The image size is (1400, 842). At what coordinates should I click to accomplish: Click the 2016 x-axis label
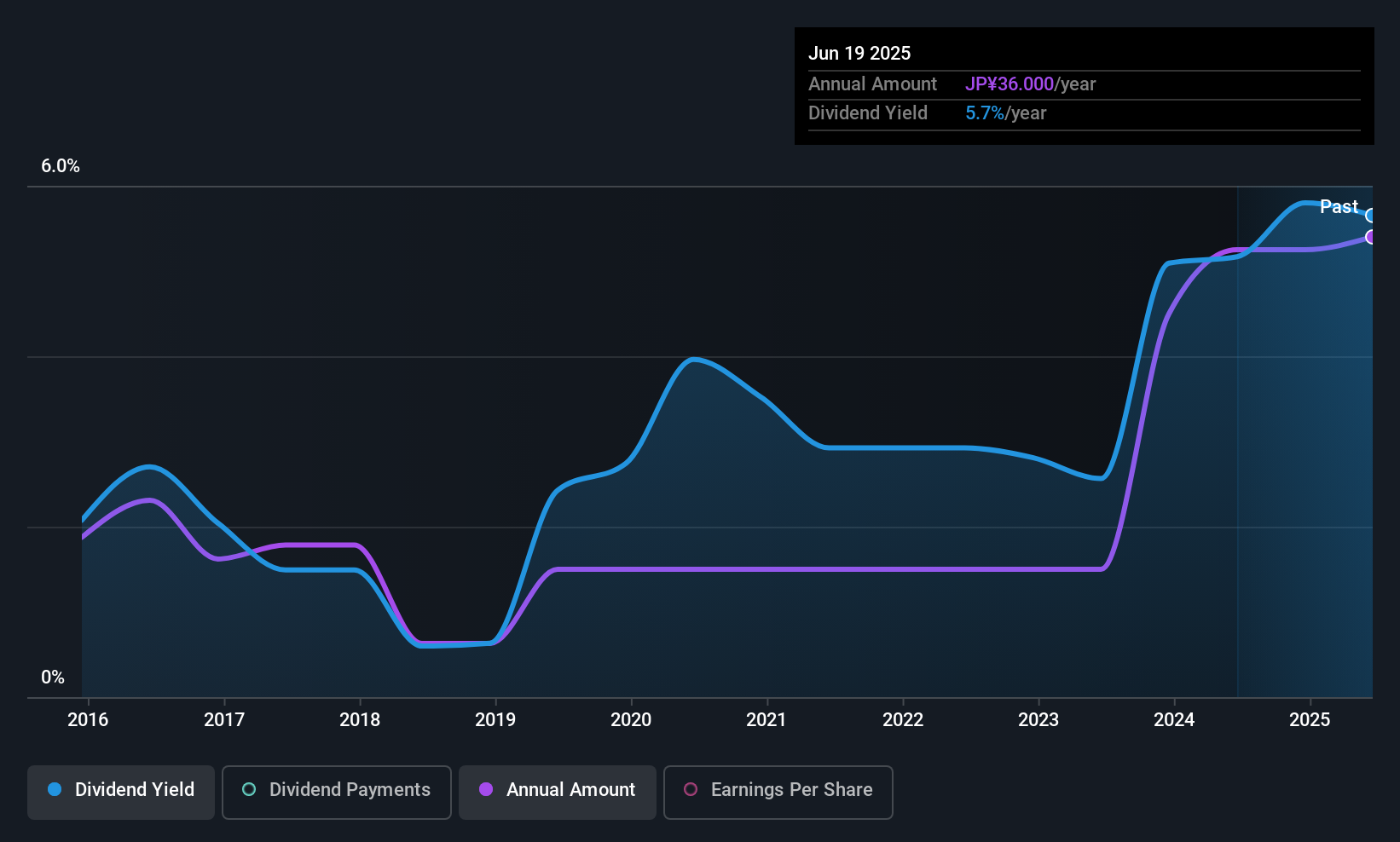click(88, 720)
